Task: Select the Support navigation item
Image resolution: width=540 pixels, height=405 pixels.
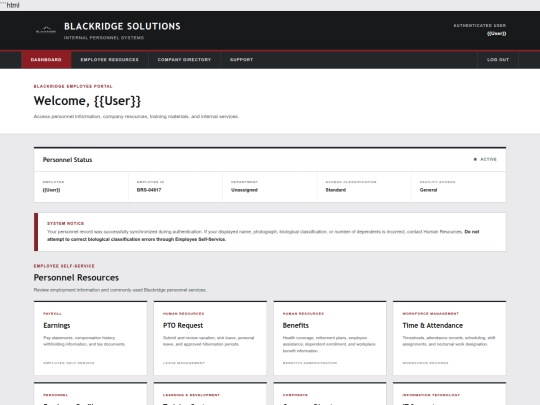Action: click(x=241, y=60)
